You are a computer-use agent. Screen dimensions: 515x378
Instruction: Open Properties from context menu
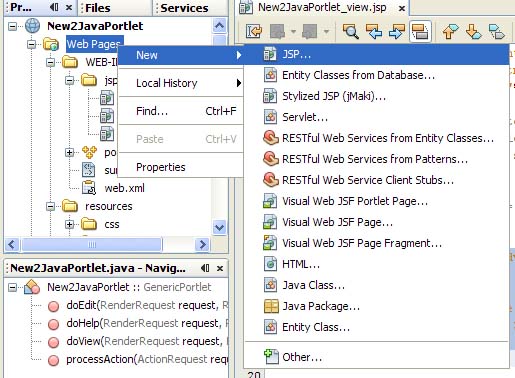coord(181,167)
